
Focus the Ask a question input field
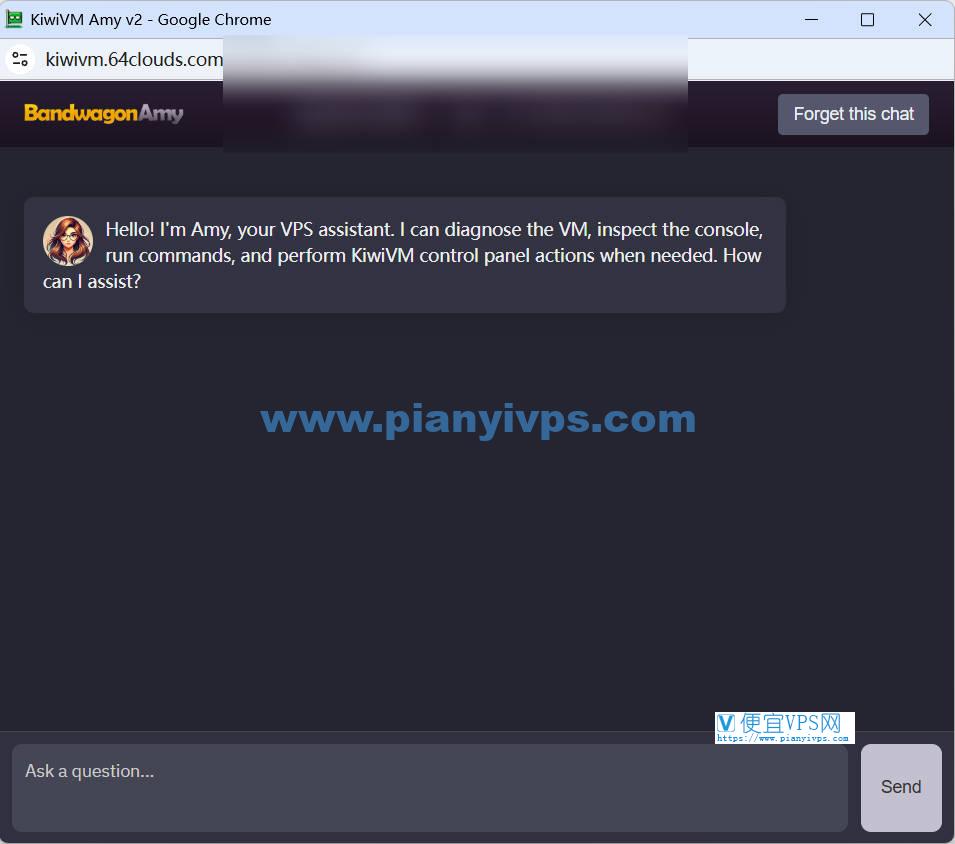[429, 787]
